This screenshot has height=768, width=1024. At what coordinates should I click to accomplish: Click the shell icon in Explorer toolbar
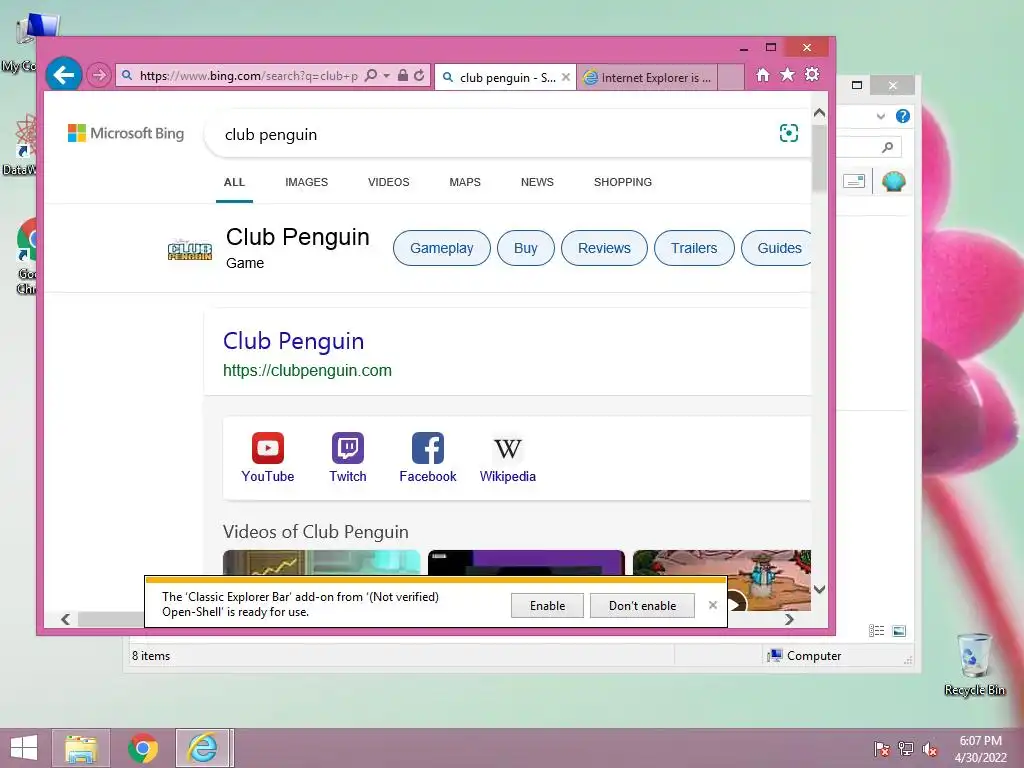(893, 181)
